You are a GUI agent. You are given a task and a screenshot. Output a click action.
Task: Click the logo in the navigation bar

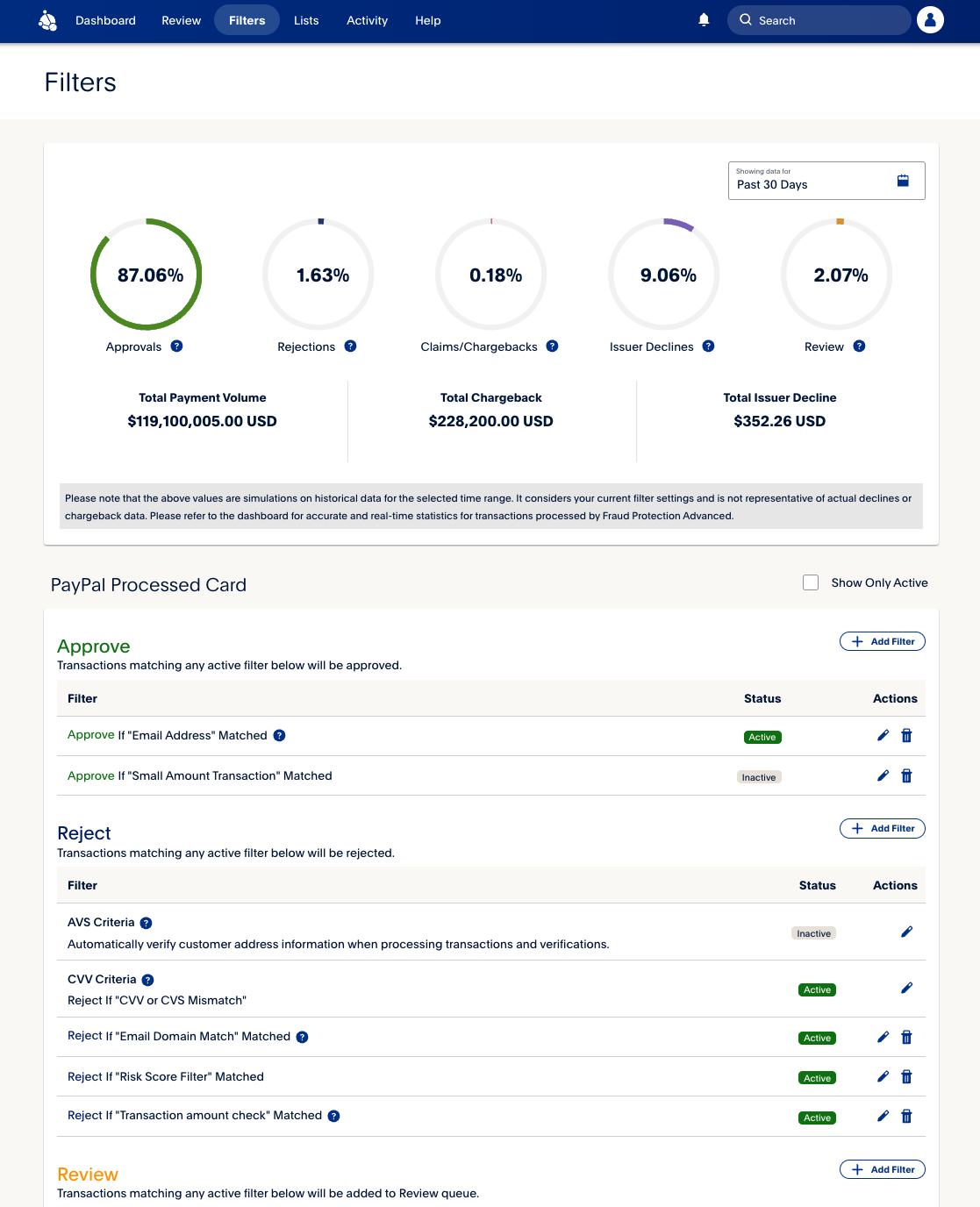(x=48, y=20)
